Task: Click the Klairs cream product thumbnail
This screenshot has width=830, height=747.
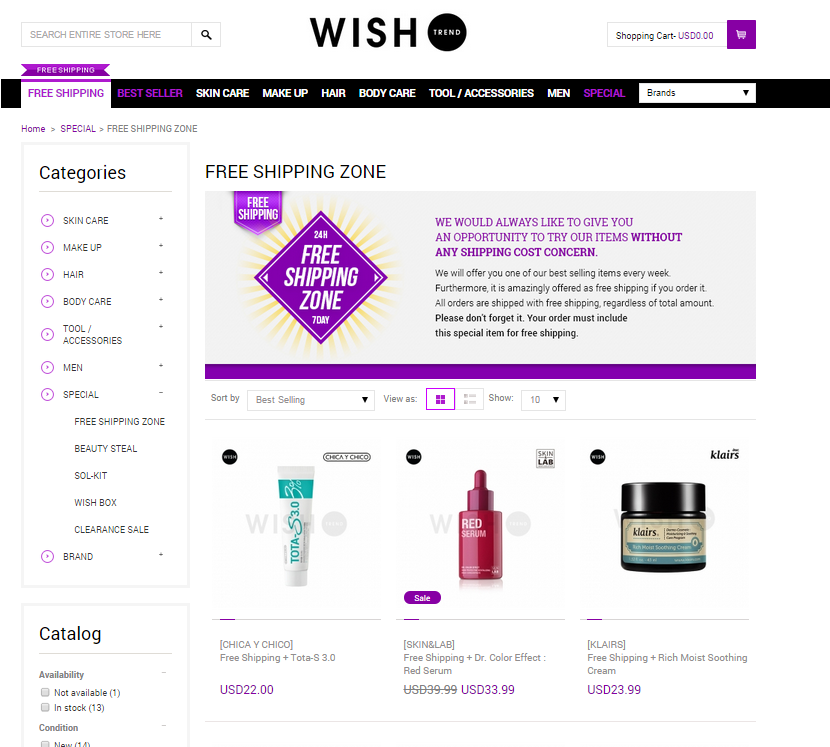Action: (x=664, y=526)
